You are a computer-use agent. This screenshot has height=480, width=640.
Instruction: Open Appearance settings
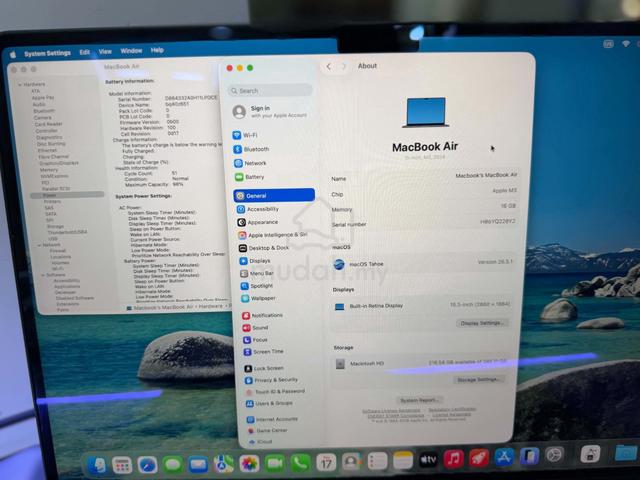pyautogui.click(x=258, y=222)
